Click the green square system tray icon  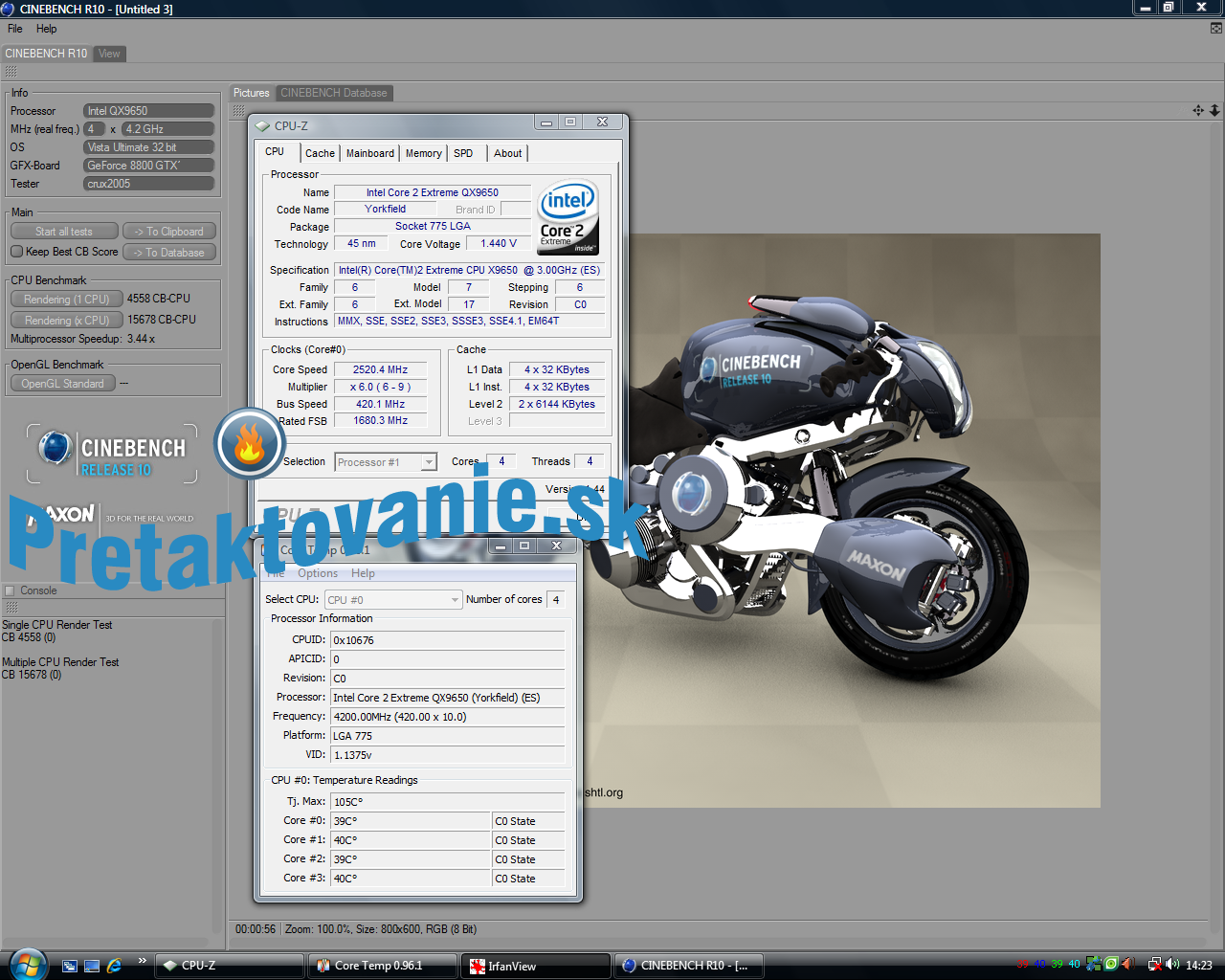(1111, 964)
